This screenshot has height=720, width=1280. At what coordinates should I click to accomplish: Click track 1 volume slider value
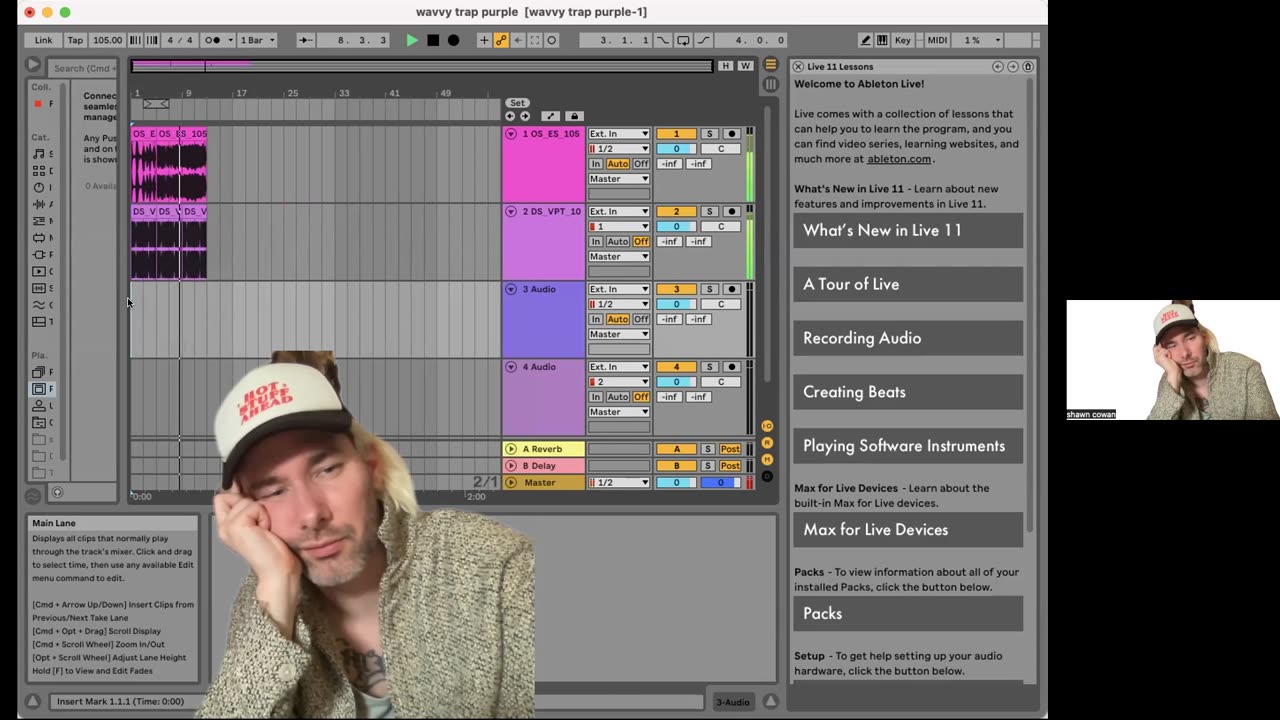click(x=676, y=149)
